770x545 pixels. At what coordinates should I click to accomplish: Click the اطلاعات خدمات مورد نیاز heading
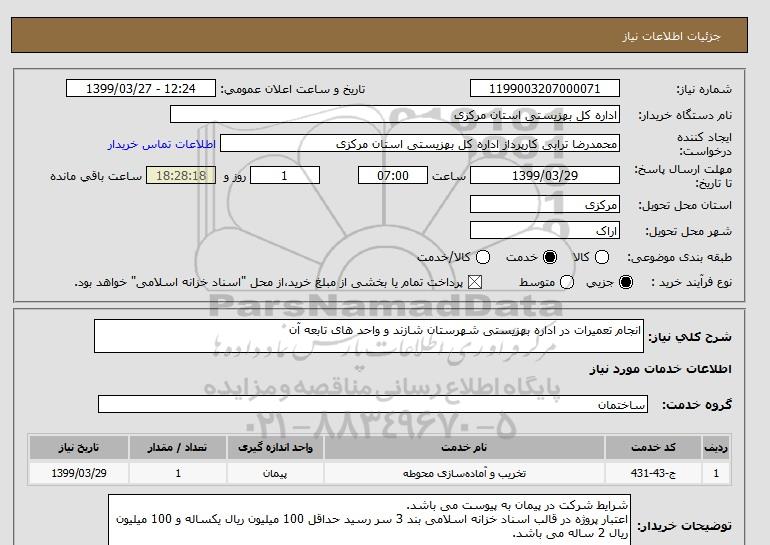point(660,369)
